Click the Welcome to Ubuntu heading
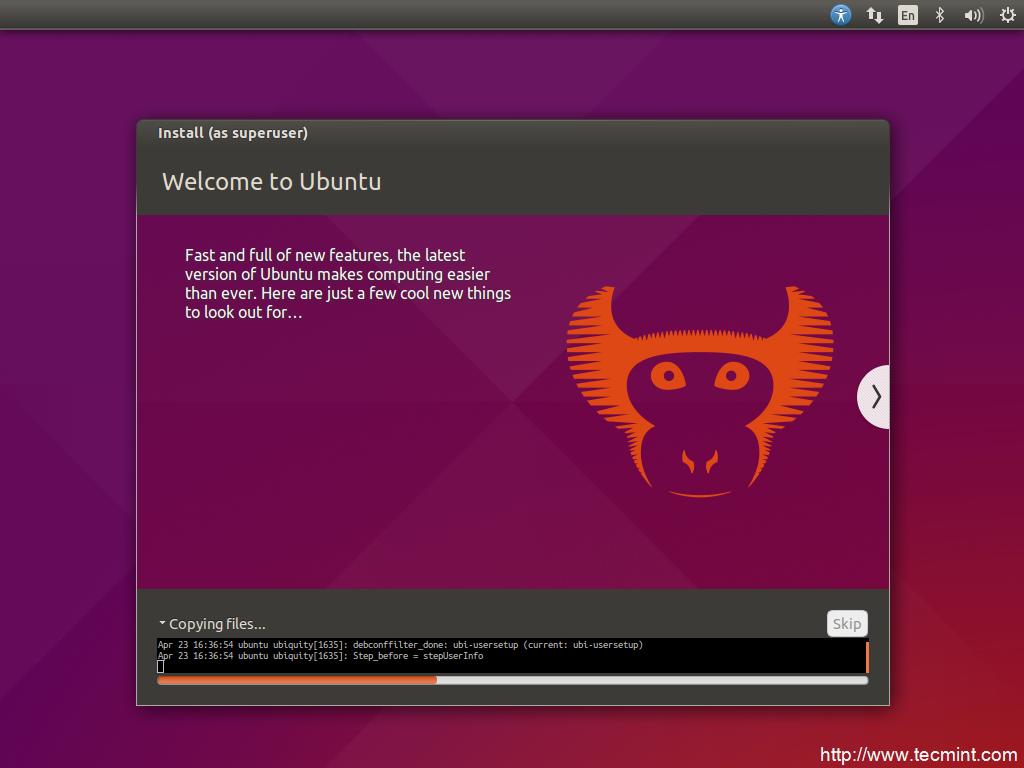Image resolution: width=1024 pixels, height=768 pixels. pyautogui.click(x=271, y=182)
